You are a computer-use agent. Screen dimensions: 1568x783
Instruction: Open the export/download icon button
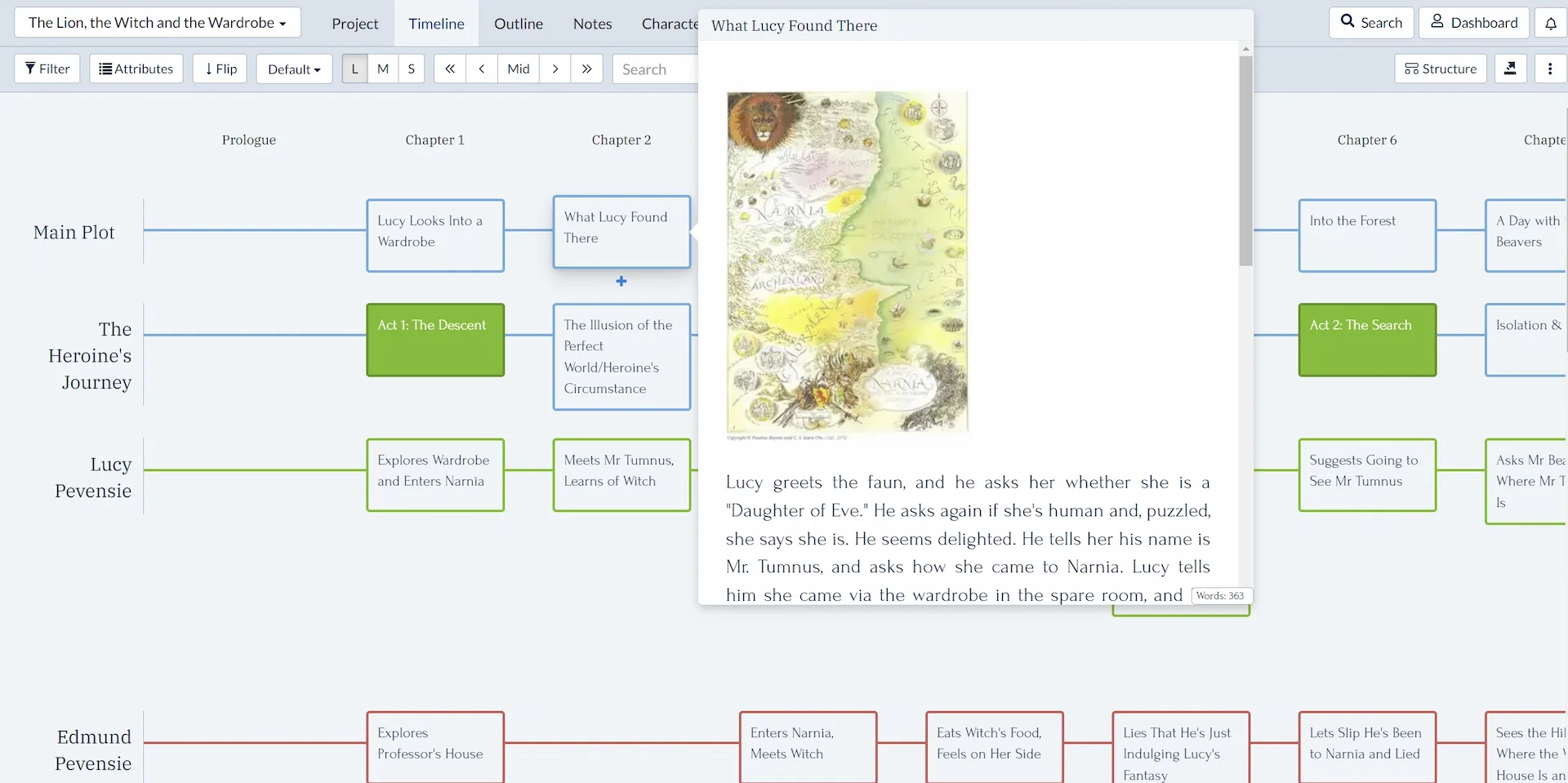click(x=1510, y=69)
